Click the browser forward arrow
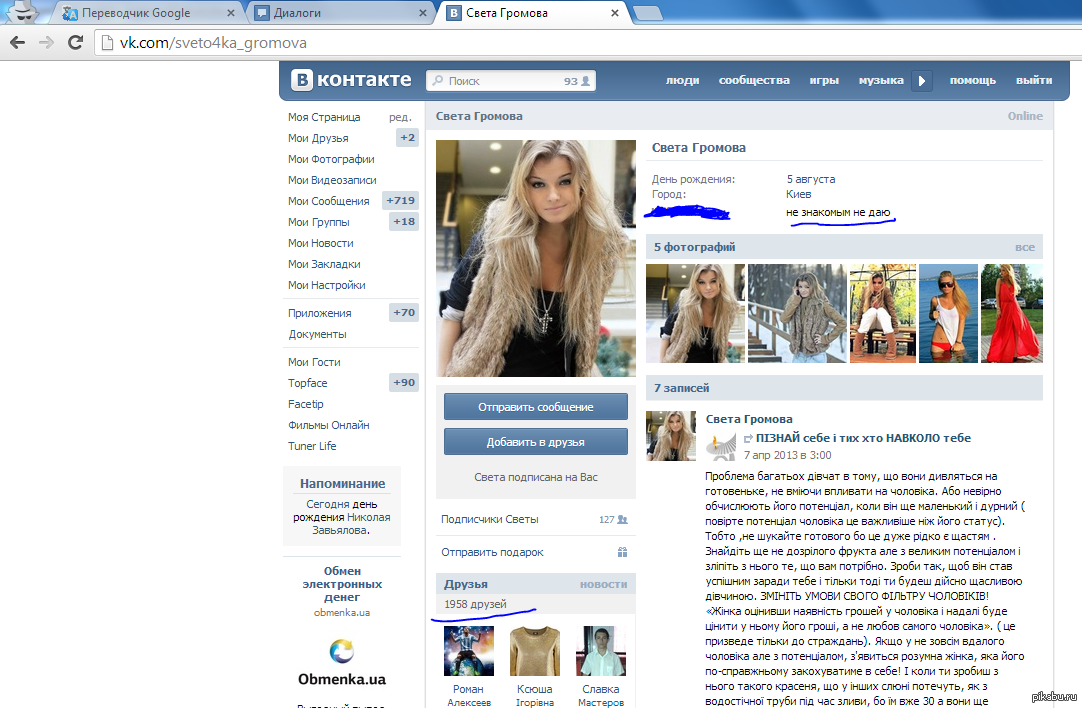 click(46, 43)
